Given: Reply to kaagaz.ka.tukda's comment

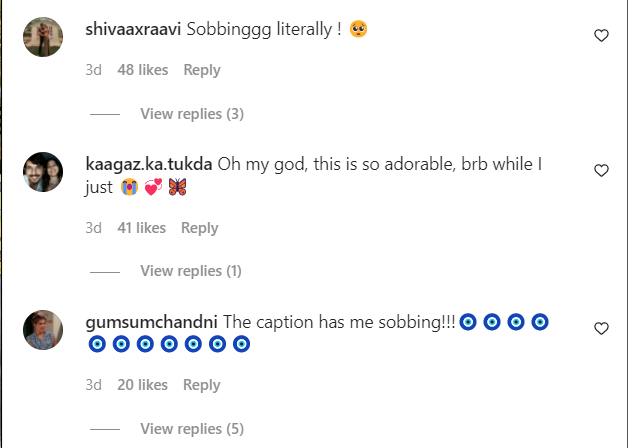Looking at the screenshot, I should pos(200,228).
